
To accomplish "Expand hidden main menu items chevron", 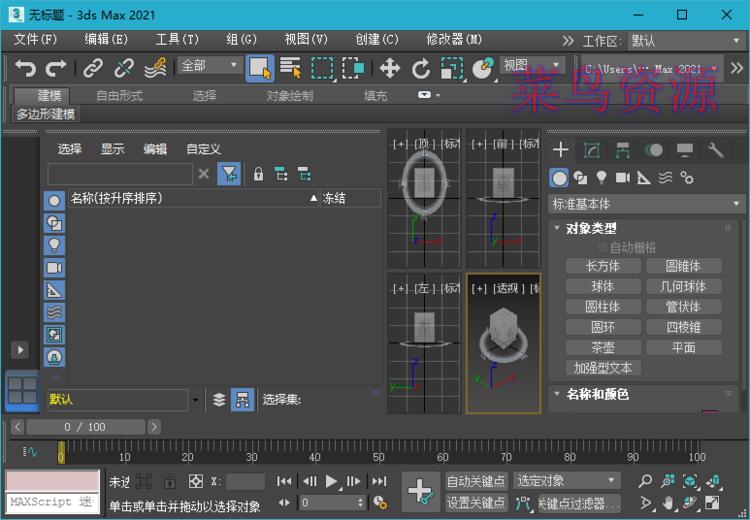I will tap(568, 41).
